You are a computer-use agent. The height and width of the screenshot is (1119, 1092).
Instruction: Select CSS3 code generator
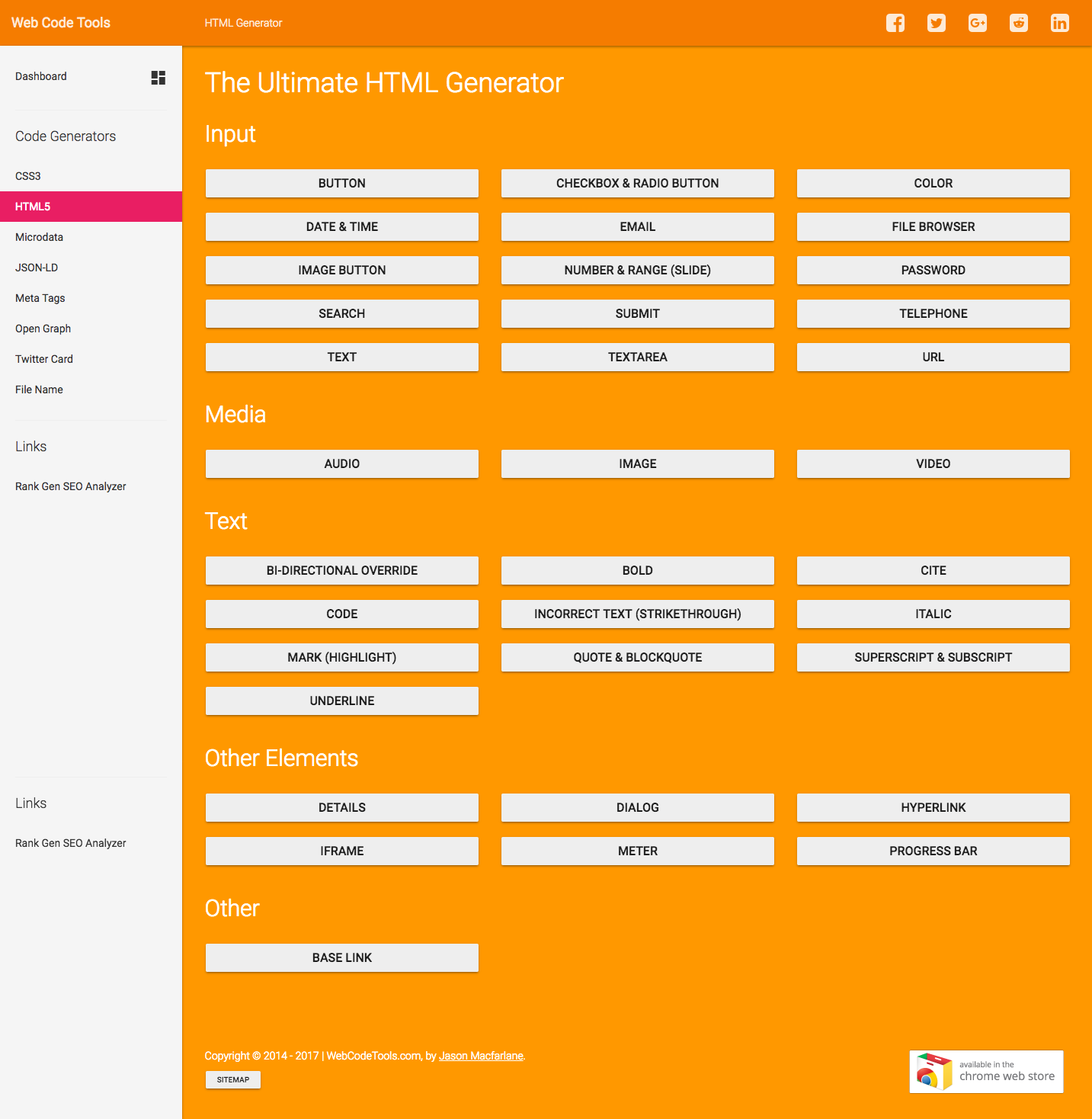pyautogui.click(x=91, y=176)
